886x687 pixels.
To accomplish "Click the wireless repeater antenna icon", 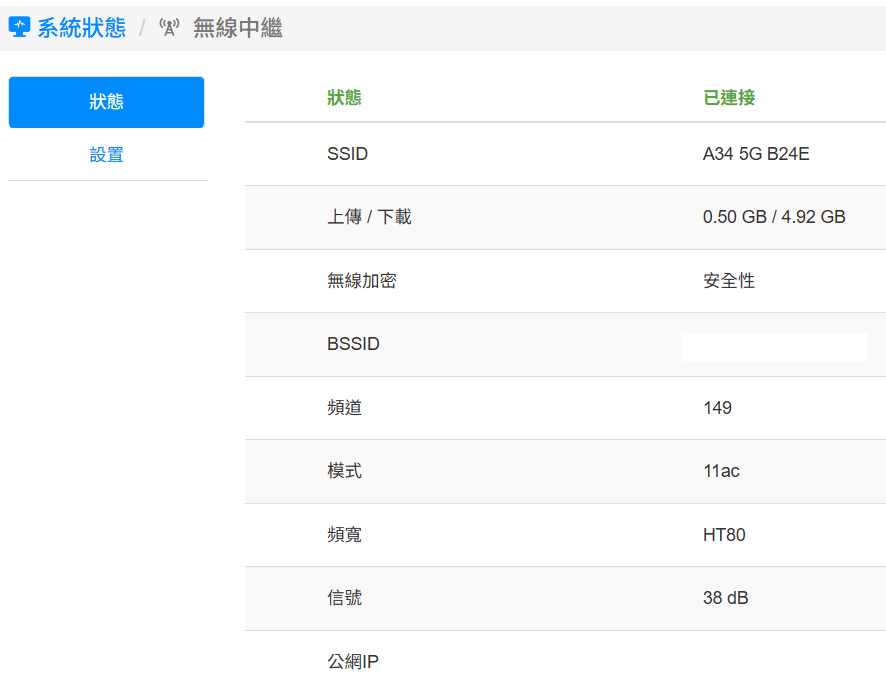I will [x=169, y=28].
